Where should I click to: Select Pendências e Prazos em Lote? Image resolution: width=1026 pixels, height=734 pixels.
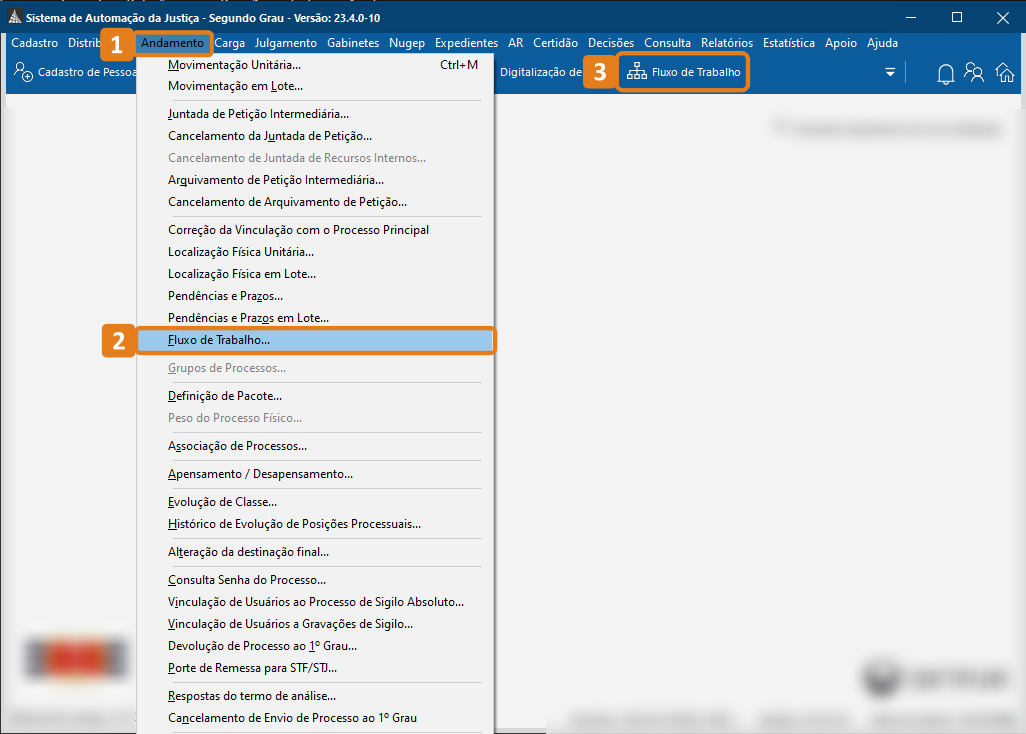point(248,318)
